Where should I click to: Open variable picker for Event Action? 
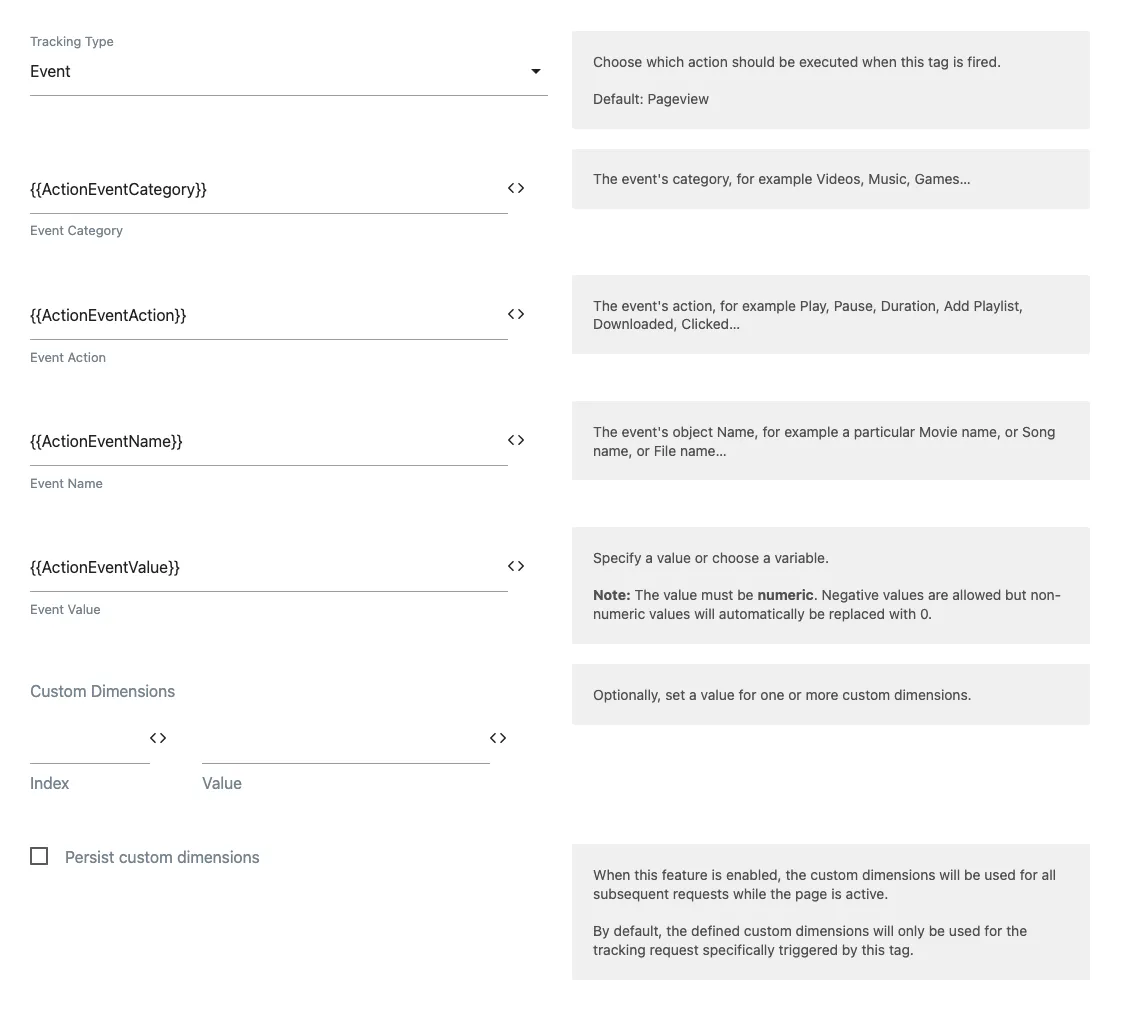point(516,314)
